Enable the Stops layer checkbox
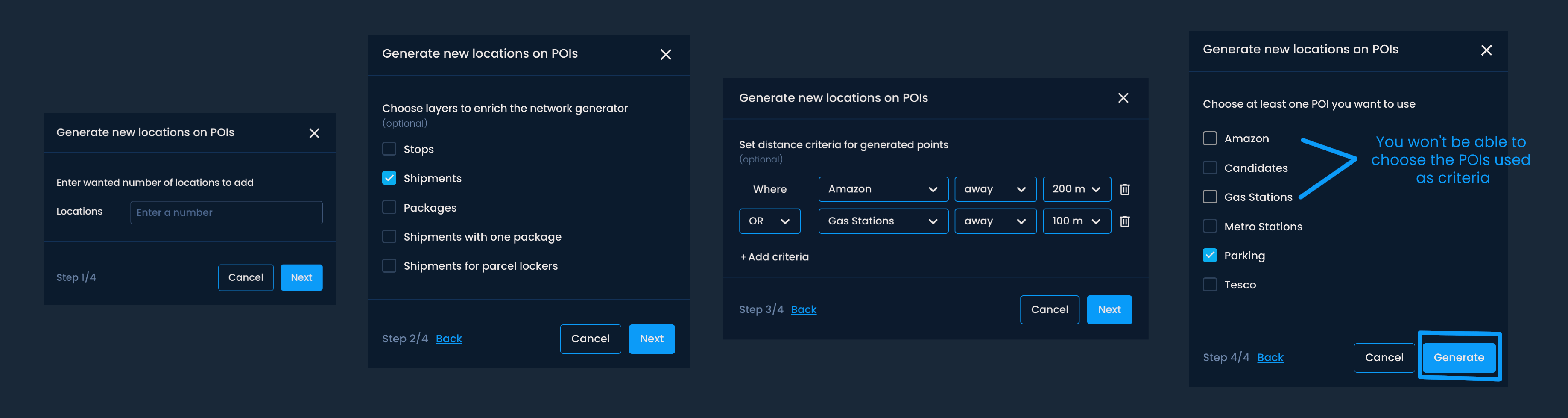 click(x=389, y=149)
